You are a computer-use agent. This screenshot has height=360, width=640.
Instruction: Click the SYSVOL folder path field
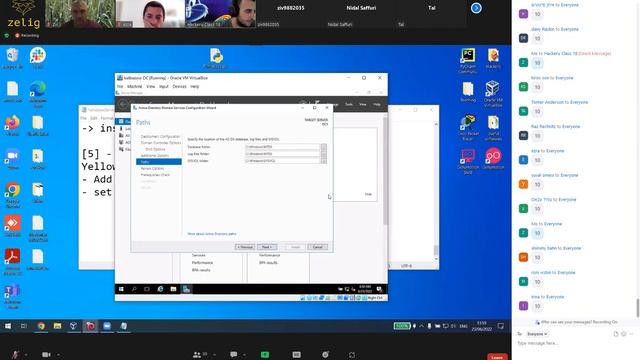282,161
